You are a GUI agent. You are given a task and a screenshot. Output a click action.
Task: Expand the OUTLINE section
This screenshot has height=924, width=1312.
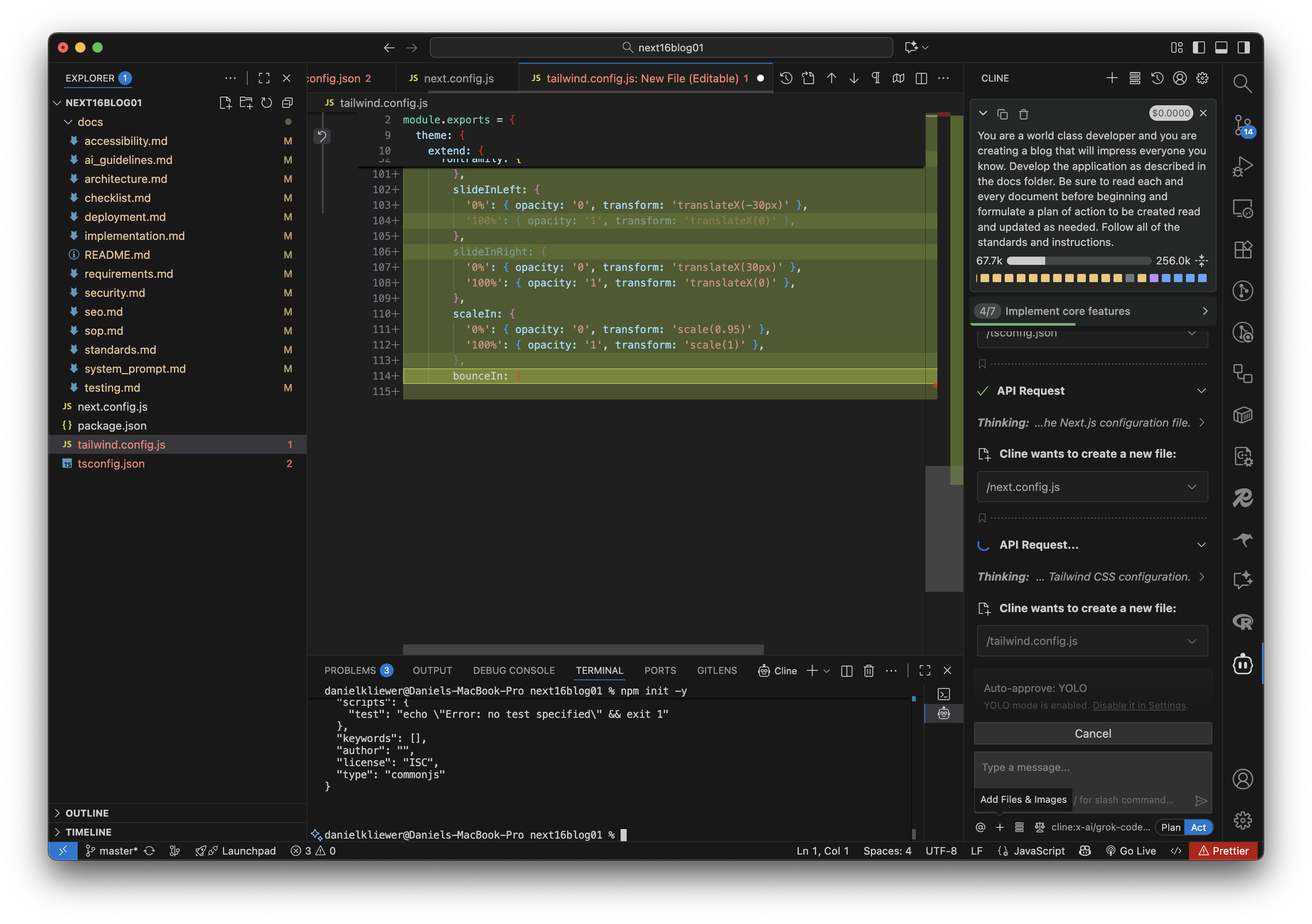[x=87, y=813]
